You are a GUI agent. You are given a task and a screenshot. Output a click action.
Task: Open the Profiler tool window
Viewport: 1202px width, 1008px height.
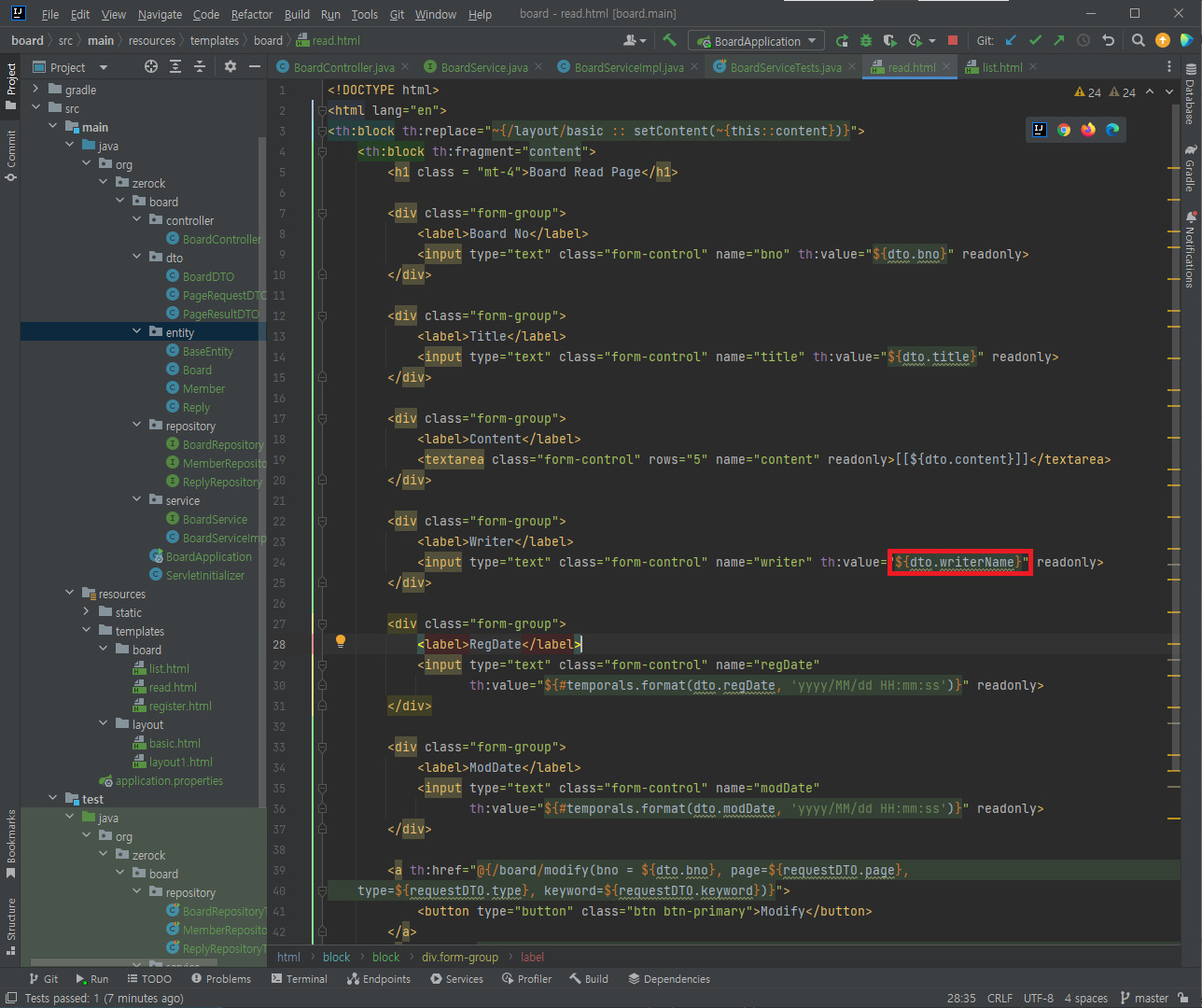(x=526, y=979)
